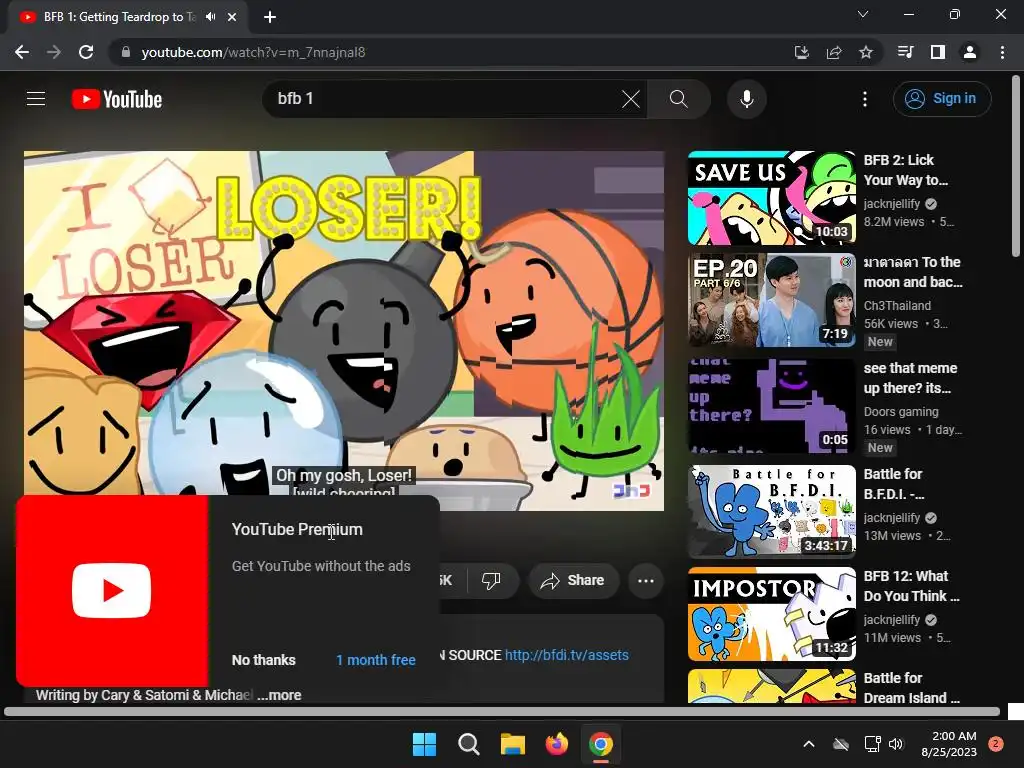Open YouTube settings three-dot menu

(865, 99)
